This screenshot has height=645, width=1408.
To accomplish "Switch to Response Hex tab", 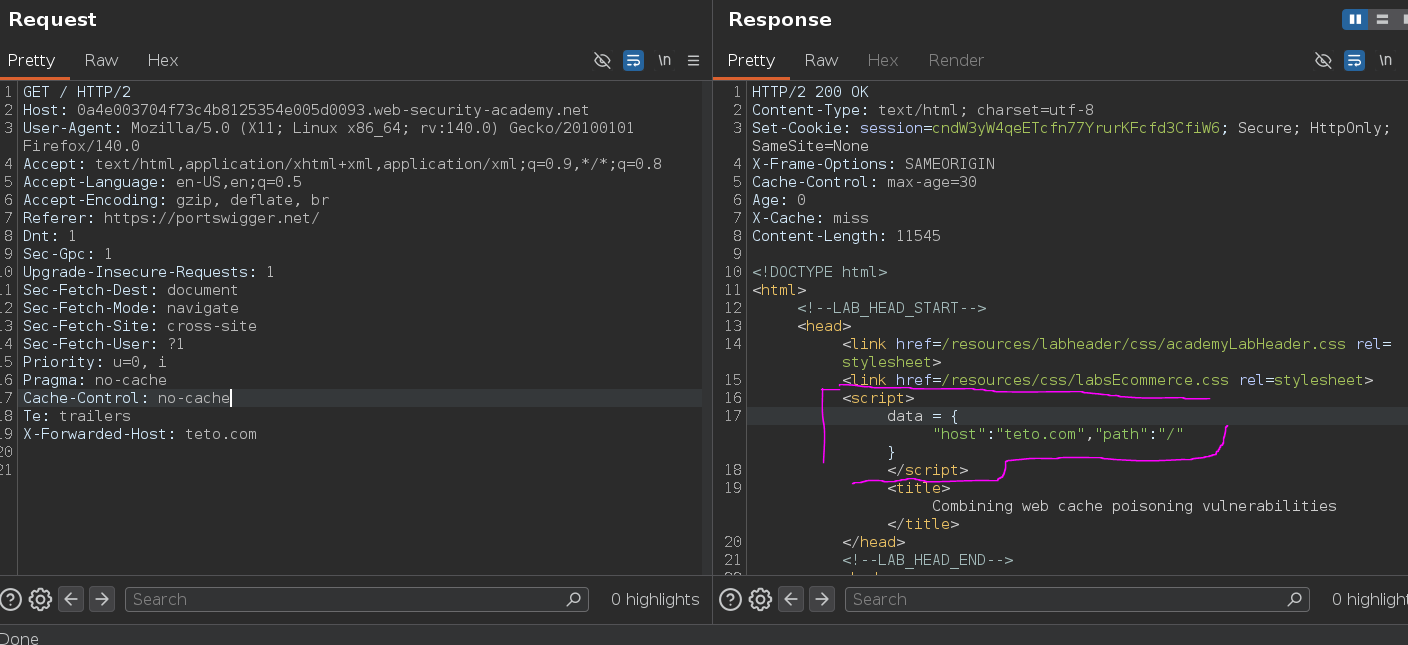I will click(x=883, y=60).
